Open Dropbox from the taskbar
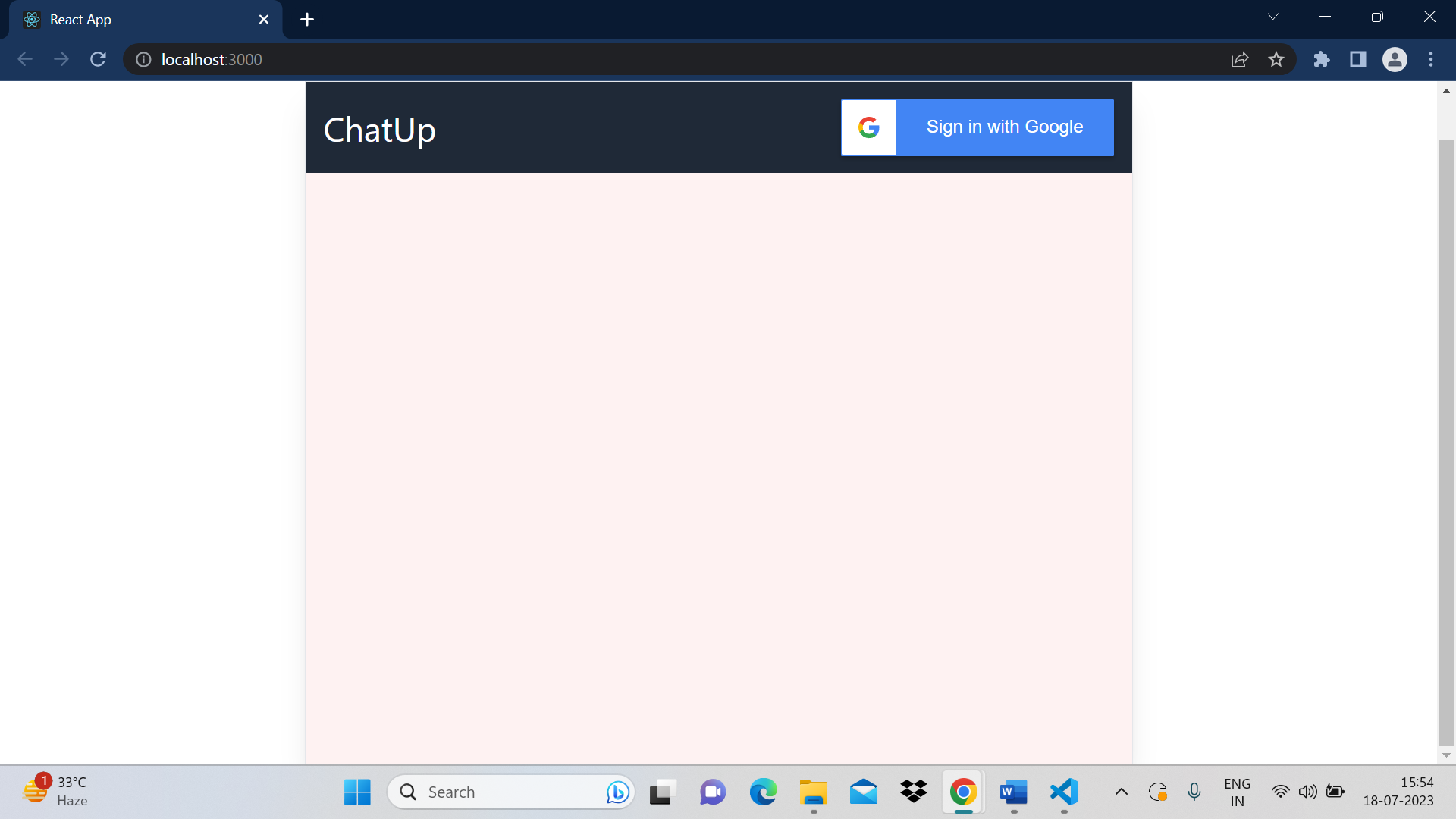 coord(913,792)
